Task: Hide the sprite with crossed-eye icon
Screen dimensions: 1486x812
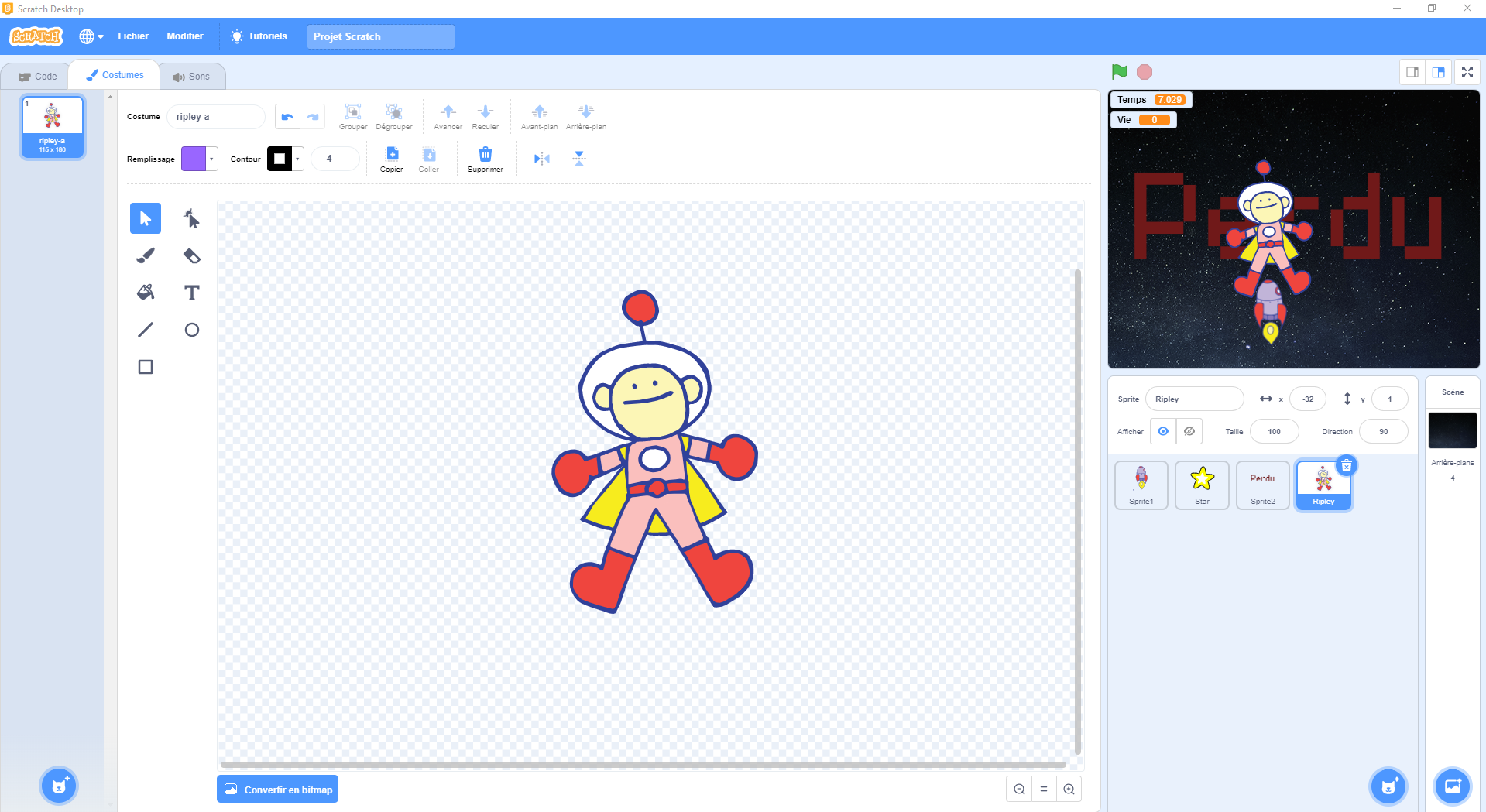Action: click(x=1189, y=431)
